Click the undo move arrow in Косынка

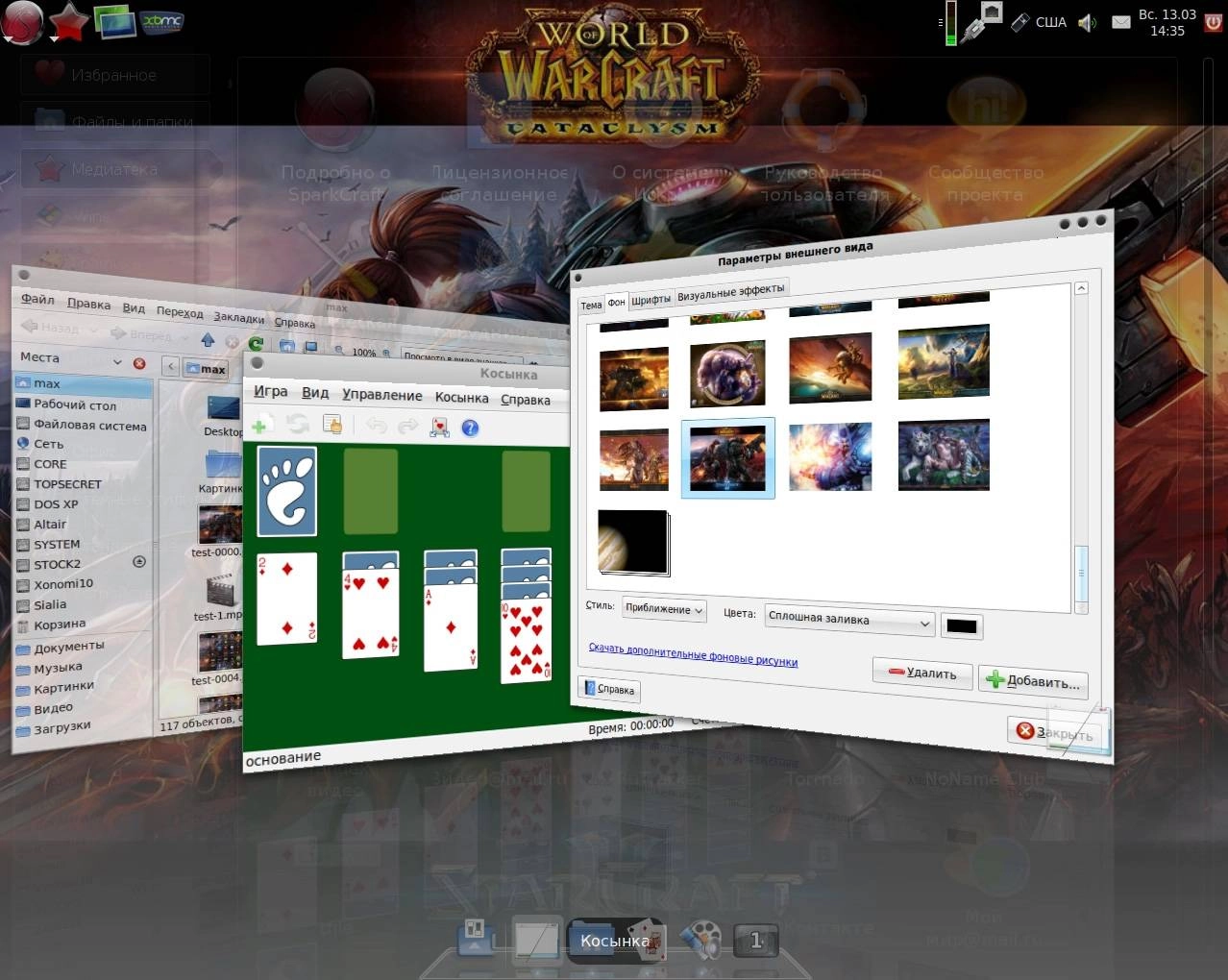(x=377, y=426)
